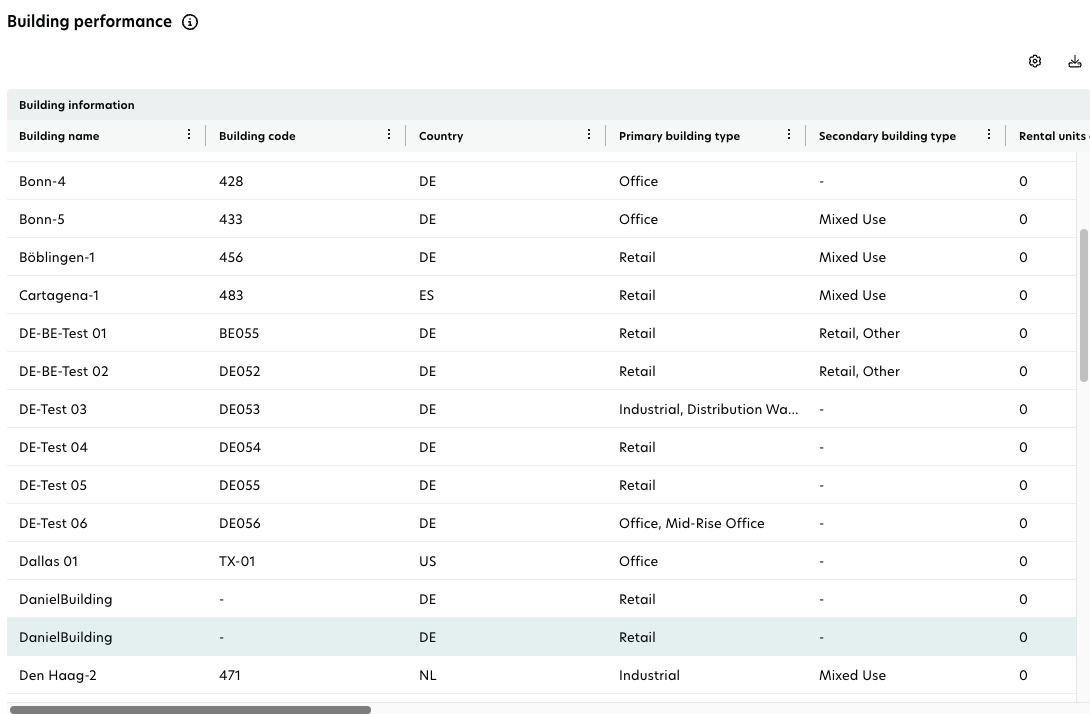Click Mixed Use in Bonn-5 row
This screenshot has height=714, width=1090.
852,220
